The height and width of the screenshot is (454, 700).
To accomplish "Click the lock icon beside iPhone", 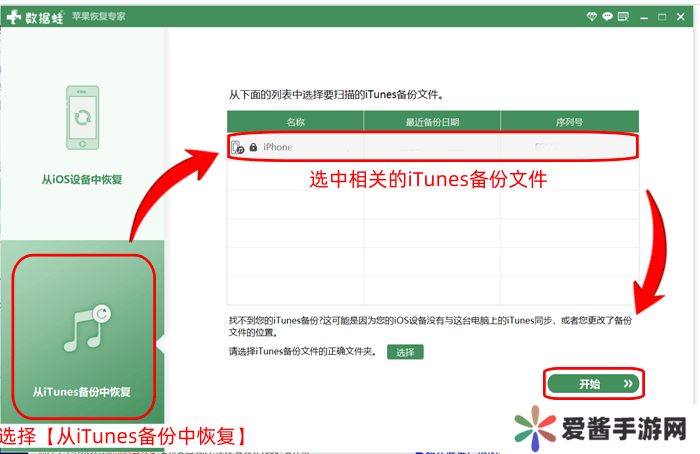I will 253,147.
